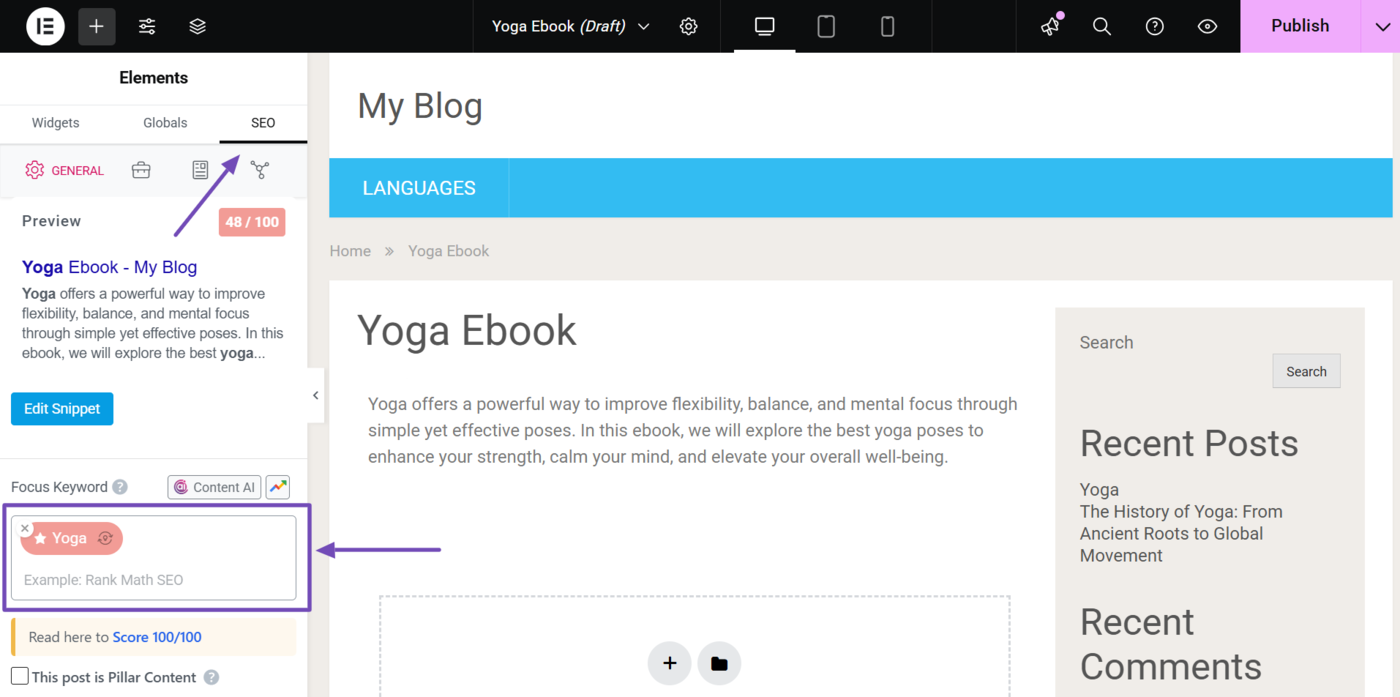
Task: Open Rank Math Schema tab icon
Action: tap(200, 170)
